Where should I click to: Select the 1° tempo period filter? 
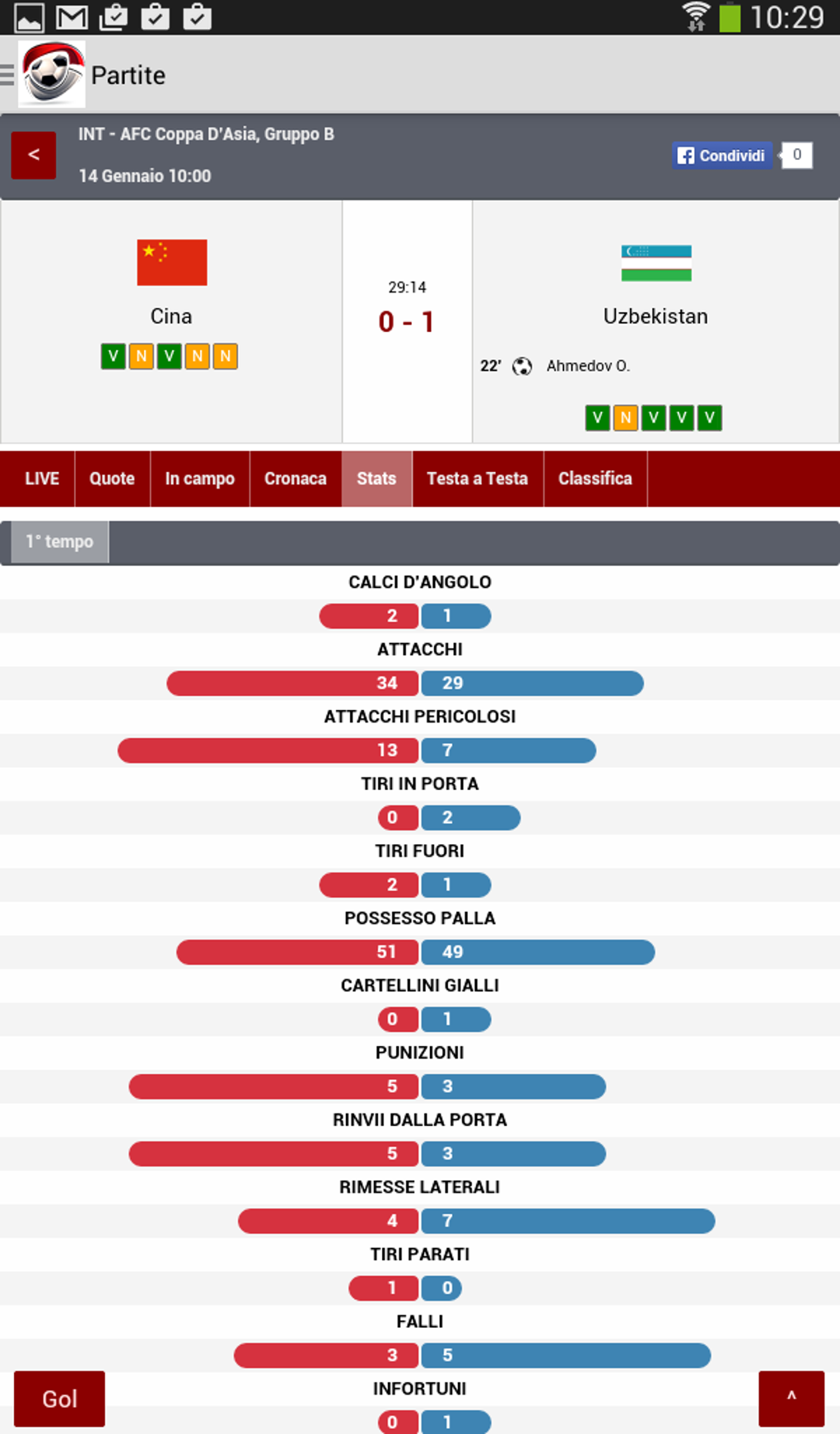59,542
